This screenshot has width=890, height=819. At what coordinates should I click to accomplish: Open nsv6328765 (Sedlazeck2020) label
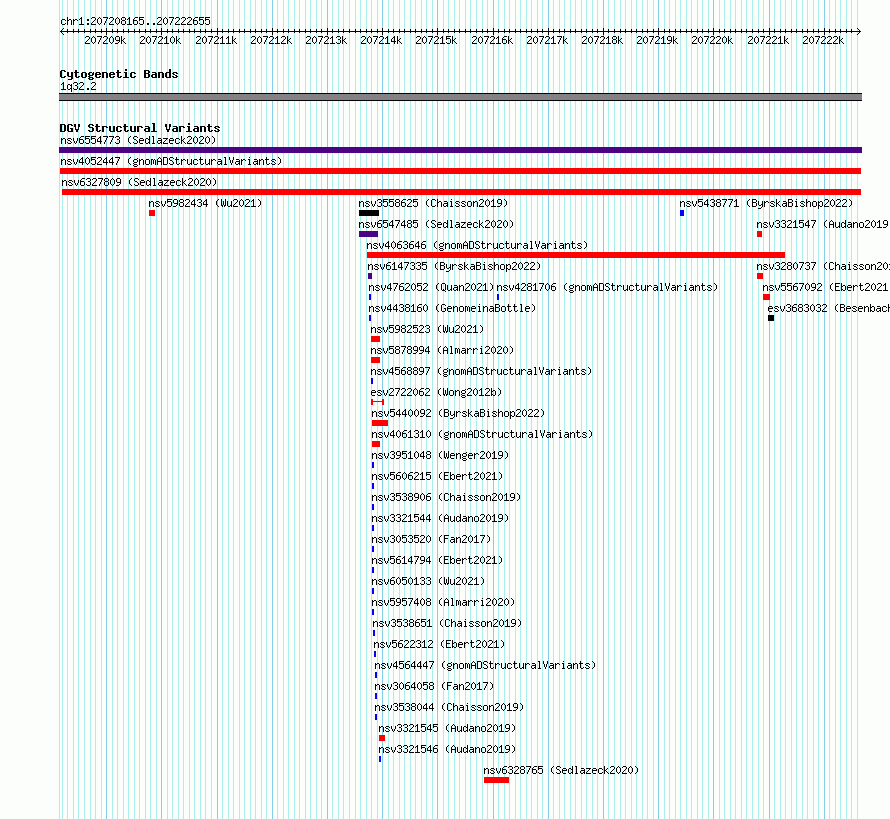click(561, 770)
